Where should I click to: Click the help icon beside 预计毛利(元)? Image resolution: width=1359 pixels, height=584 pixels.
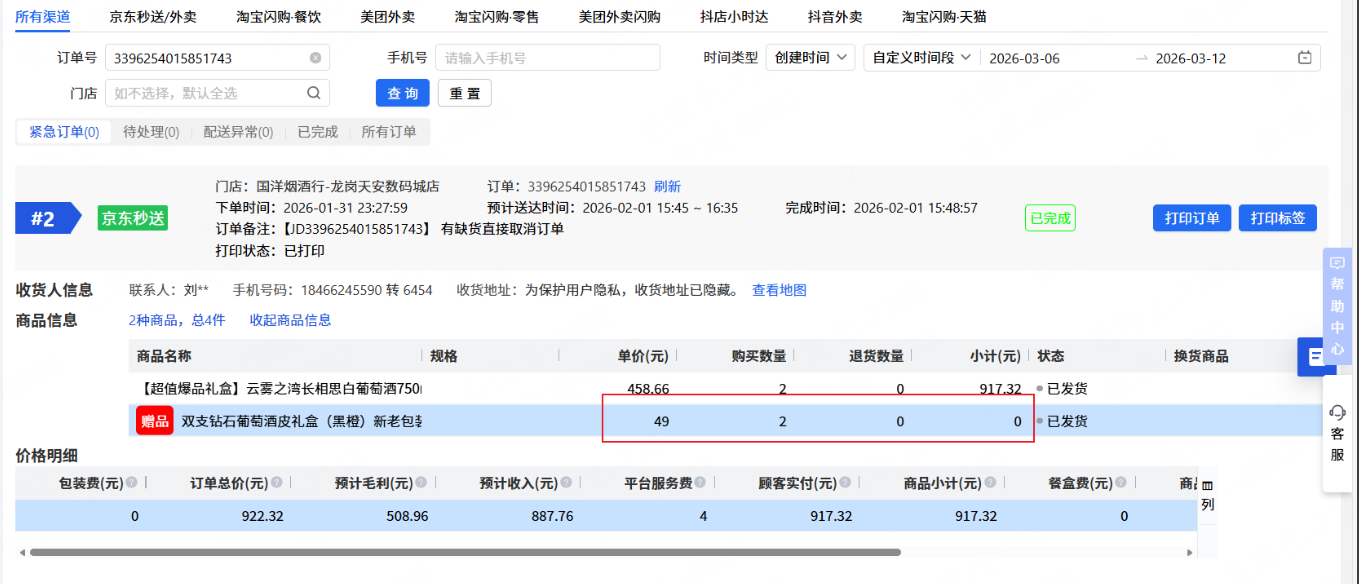pos(421,483)
